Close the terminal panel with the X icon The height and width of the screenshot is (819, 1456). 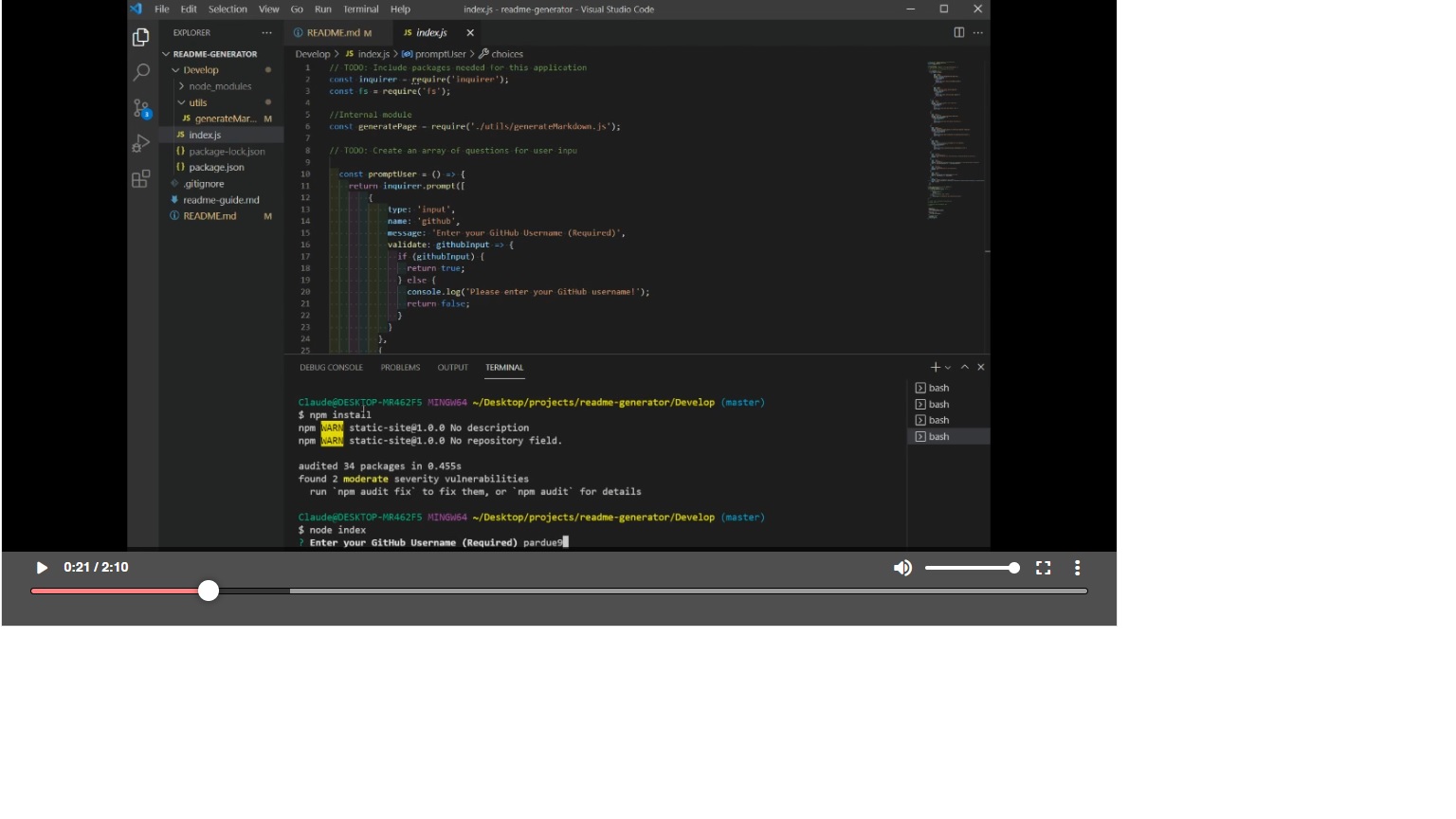tap(980, 367)
